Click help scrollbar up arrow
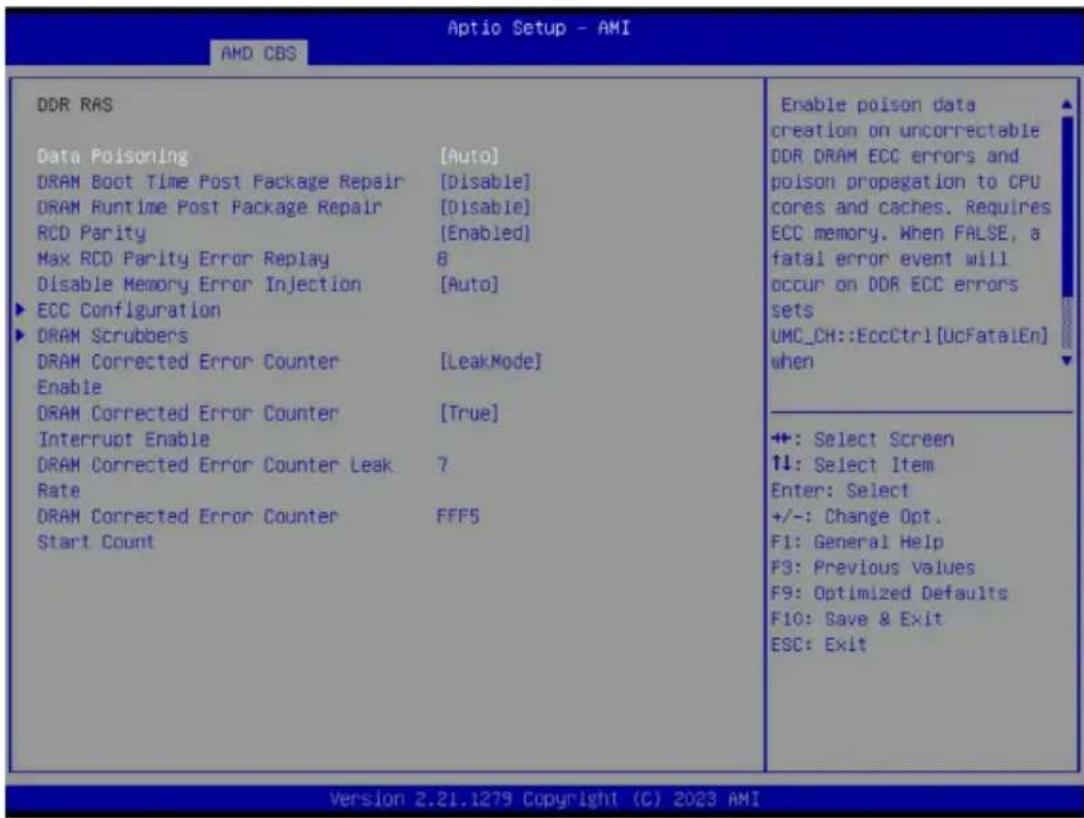 [x=1067, y=105]
